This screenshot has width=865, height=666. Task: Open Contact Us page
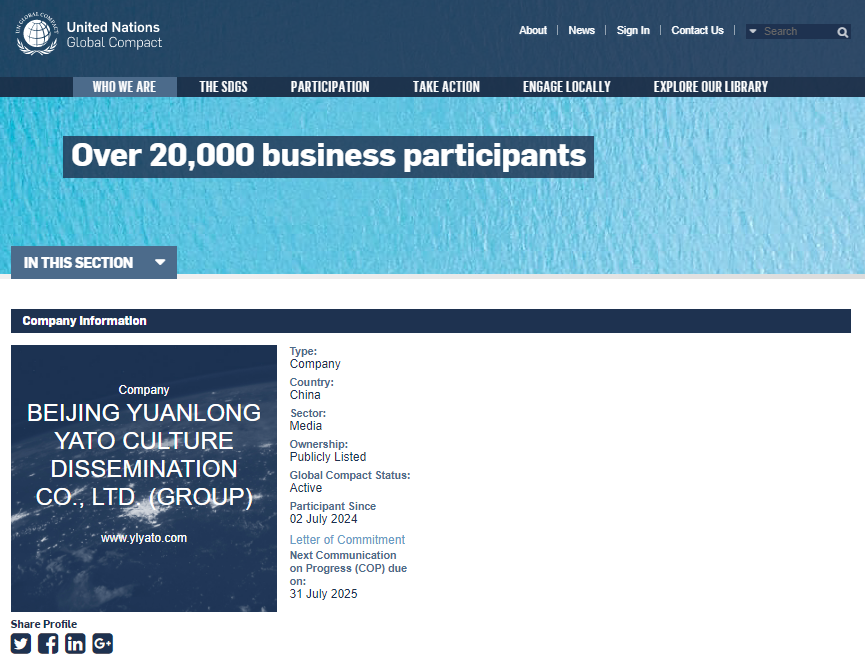697,30
